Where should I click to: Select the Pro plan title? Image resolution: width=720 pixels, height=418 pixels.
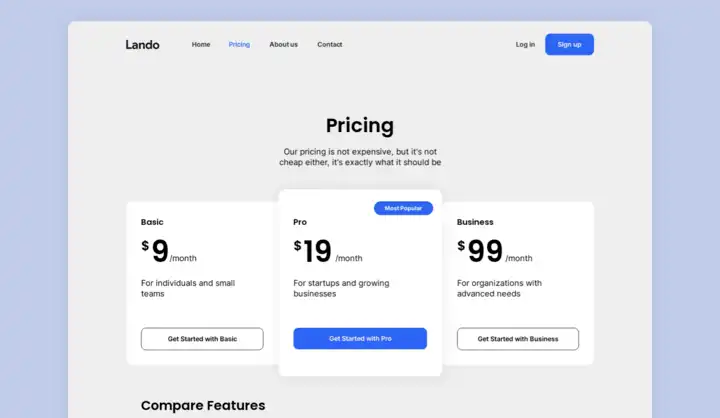[x=300, y=222]
